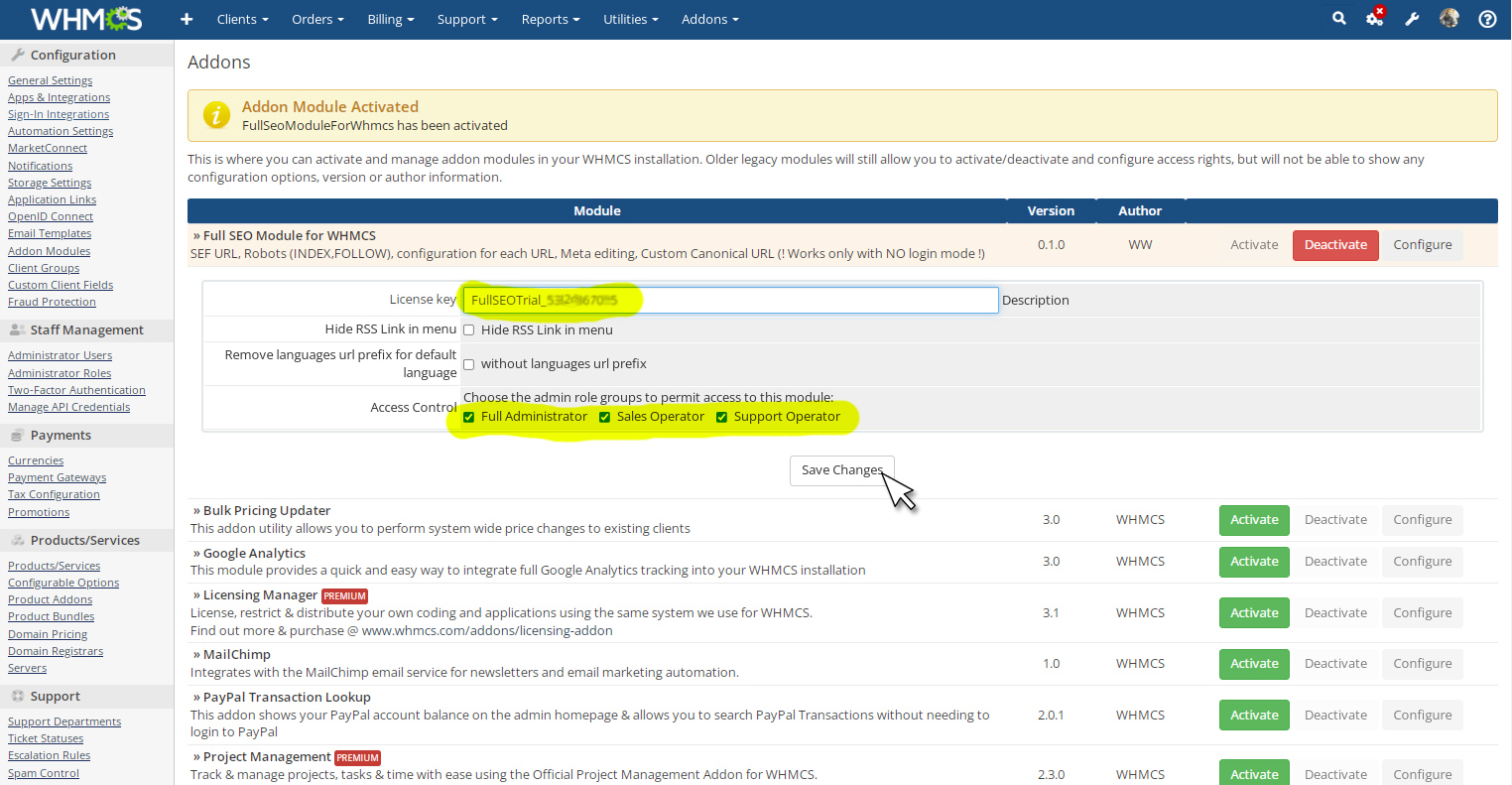Activate MailChimp addon
The height and width of the screenshot is (785, 1512).
pyautogui.click(x=1254, y=664)
